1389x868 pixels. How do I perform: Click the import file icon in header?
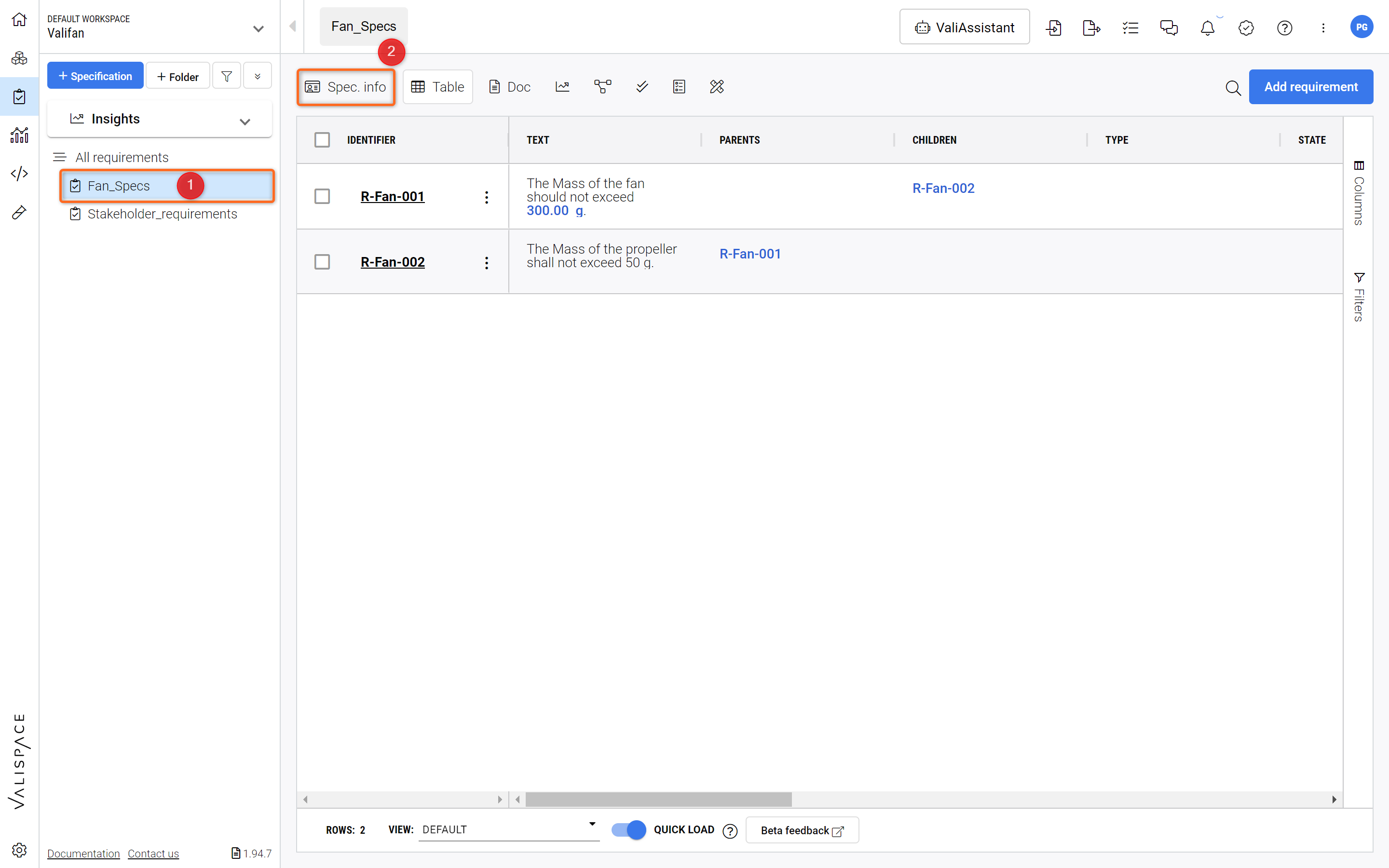[1054, 27]
